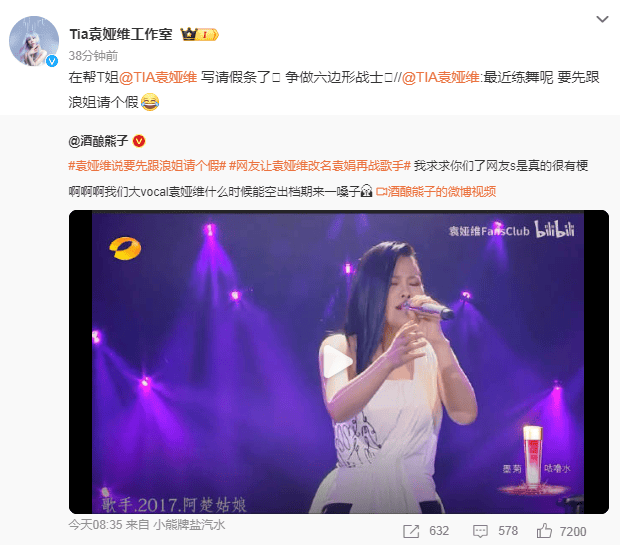Click the blue verified badge on avatar
620x545 pixels.
(x=52, y=61)
